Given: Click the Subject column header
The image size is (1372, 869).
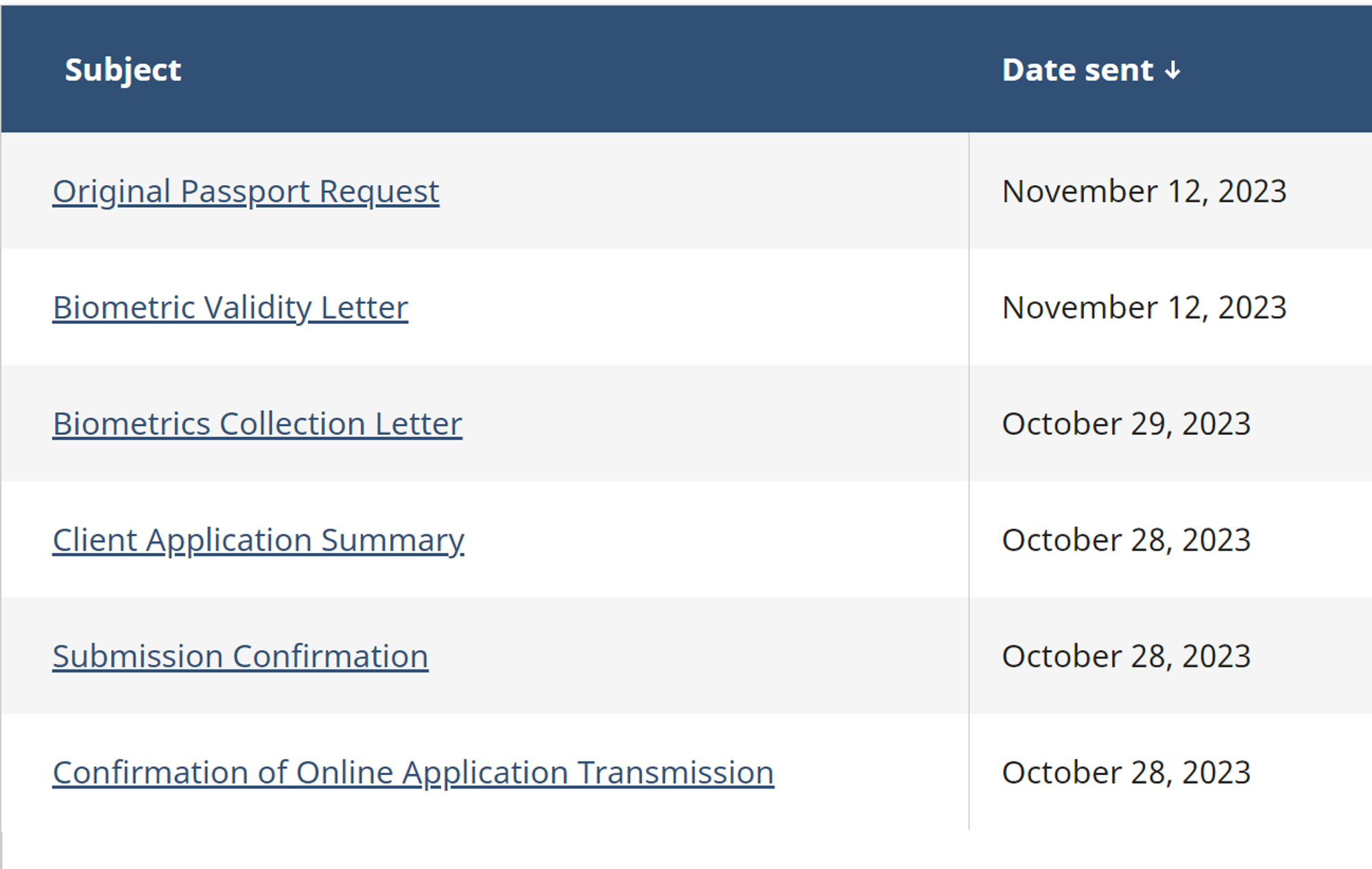Looking at the screenshot, I should click(x=123, y=70).
